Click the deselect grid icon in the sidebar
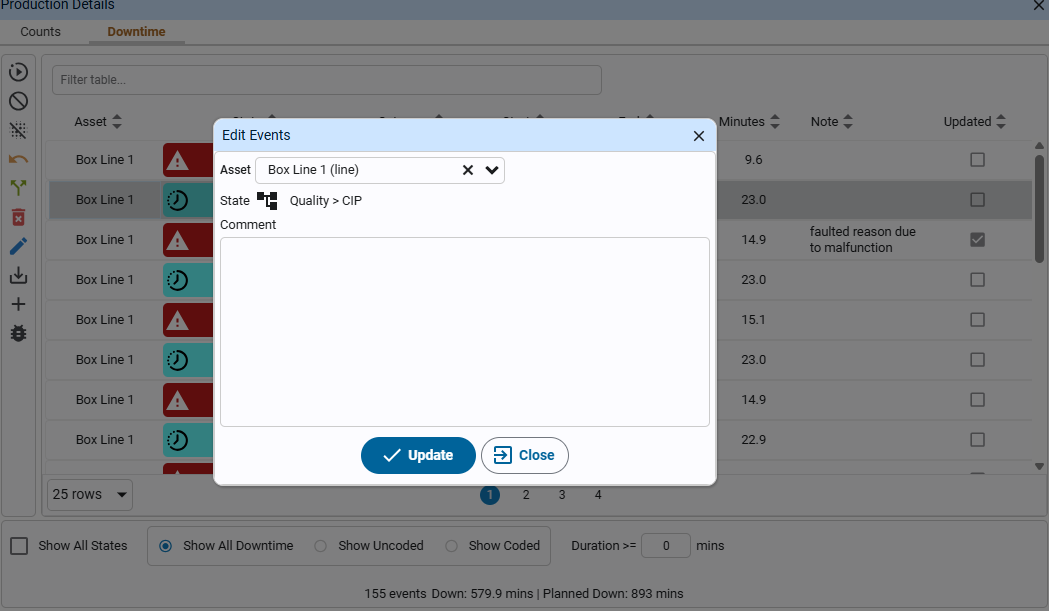Viewport: 1049px width, 611px height. [18, 130]
